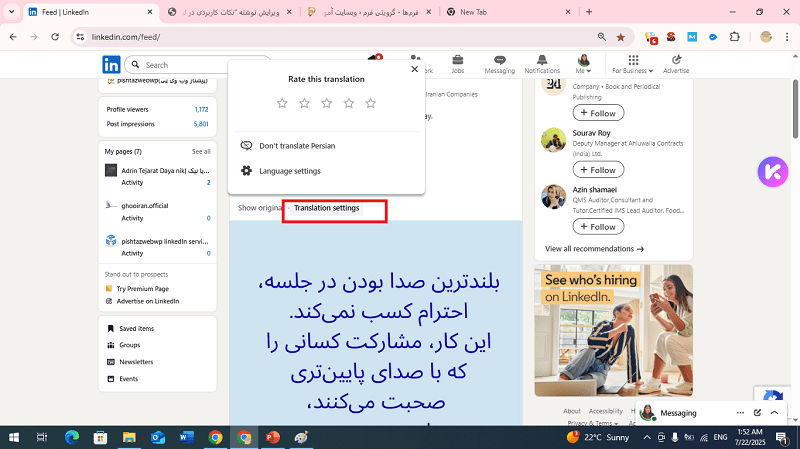This screenshot has height=449, width=800.
Task: Open messaging overlay options ellipsis
Action: pos(740,413)
